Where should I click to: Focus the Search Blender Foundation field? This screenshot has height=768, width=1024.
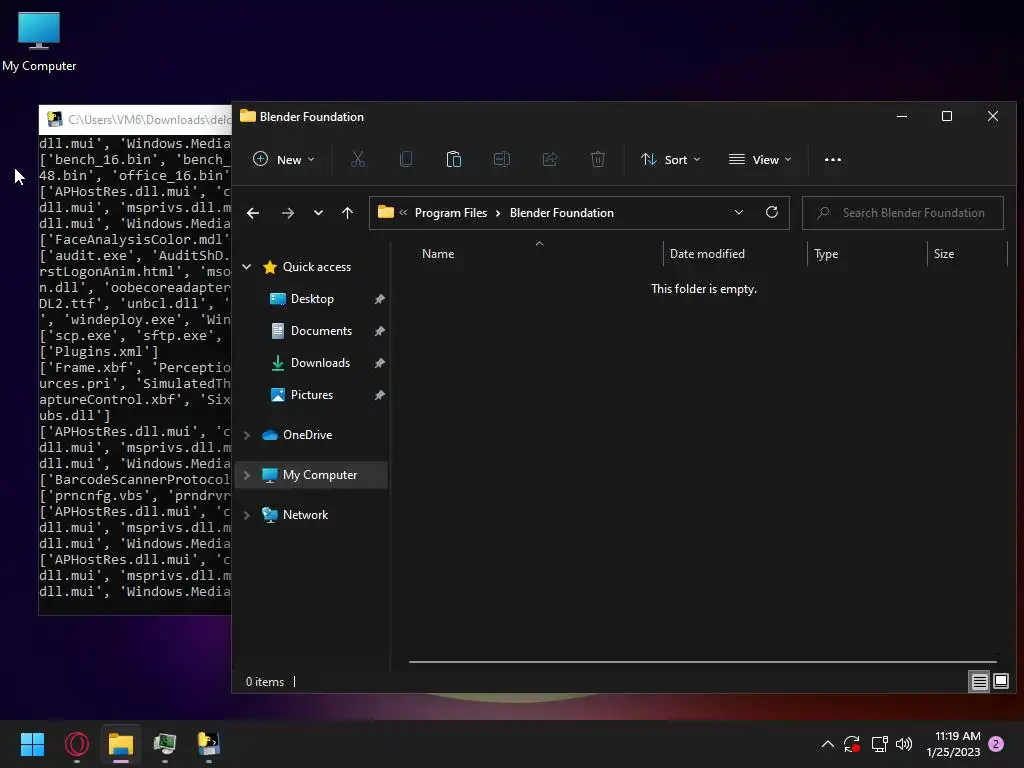tap(903, 213)
